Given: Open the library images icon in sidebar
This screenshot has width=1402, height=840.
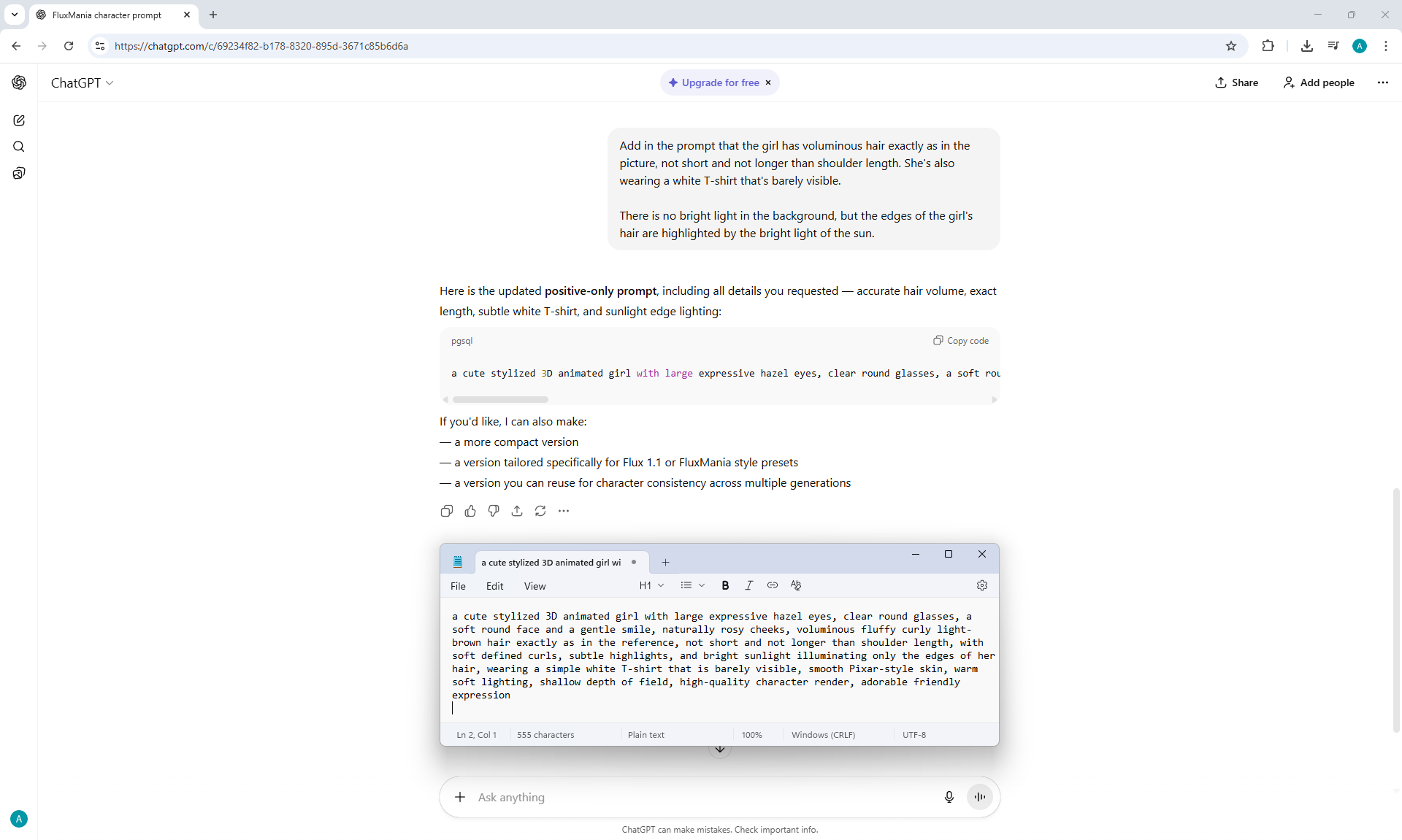Looking at the screenshot, I should click(19, 173).
